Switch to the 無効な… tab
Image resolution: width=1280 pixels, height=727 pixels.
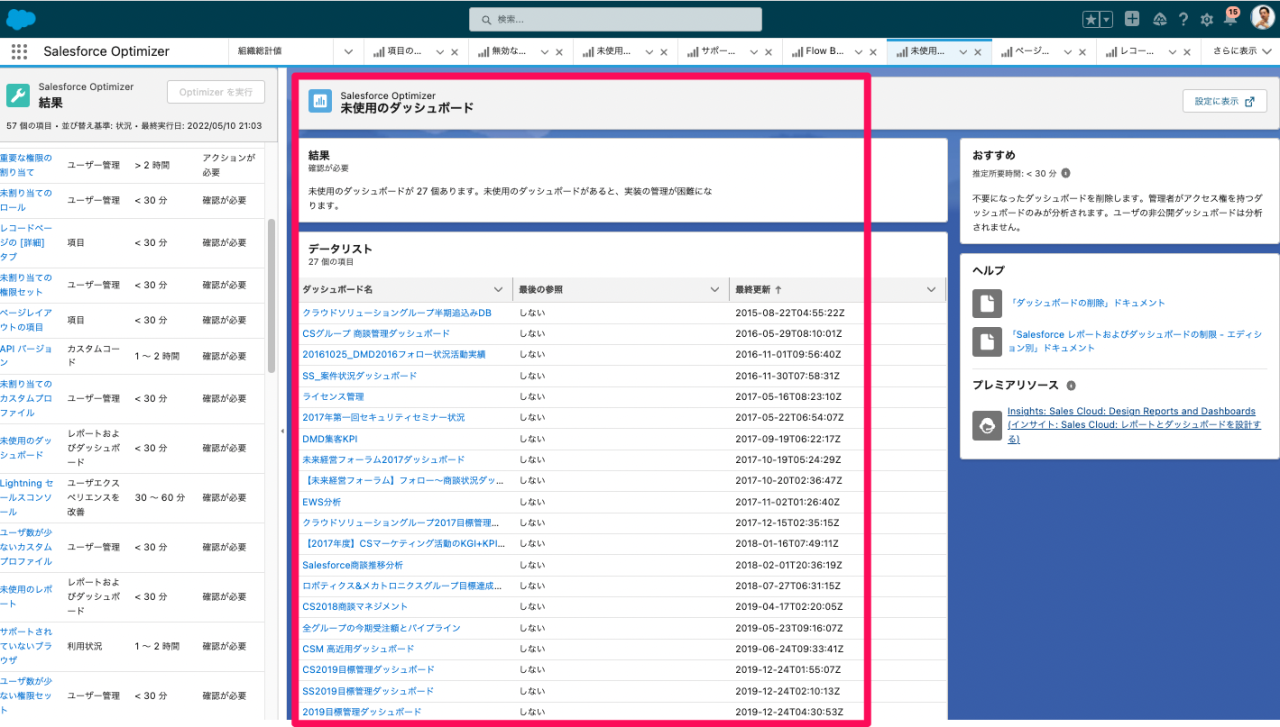(x=504, y=52)
